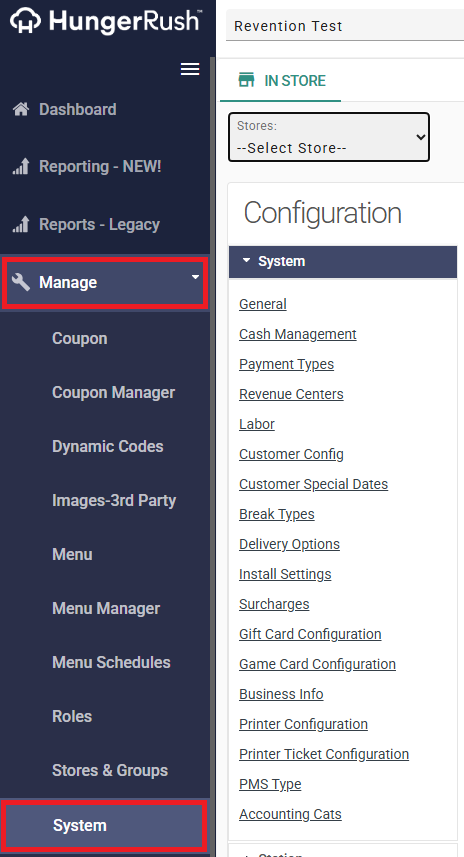
Task: Open the Accounting Cats link
Action: (x=290, y=814)
